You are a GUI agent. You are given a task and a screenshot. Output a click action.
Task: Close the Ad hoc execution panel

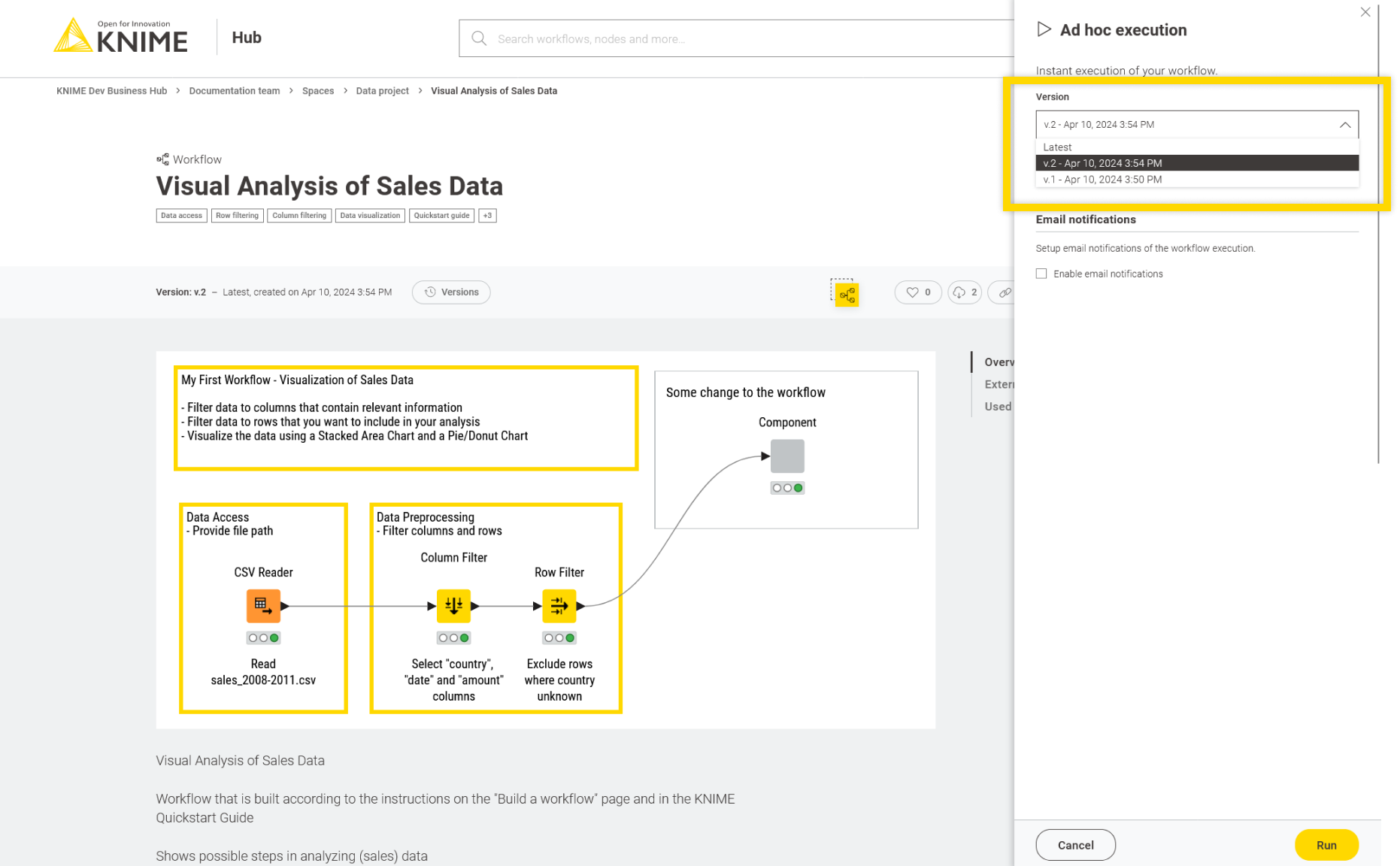(1365, 12)
